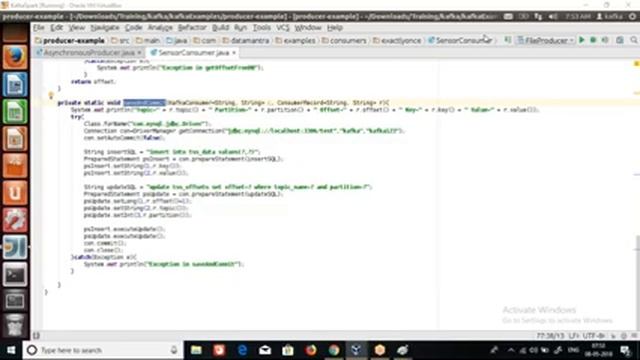Open the VCS menu

282,27
